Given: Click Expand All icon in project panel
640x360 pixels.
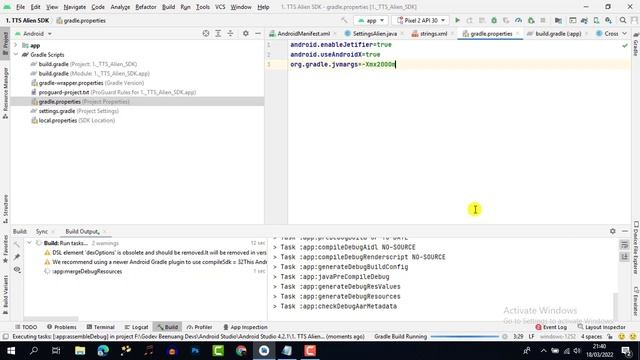Looking at the screenshot, I should [218, 33].
